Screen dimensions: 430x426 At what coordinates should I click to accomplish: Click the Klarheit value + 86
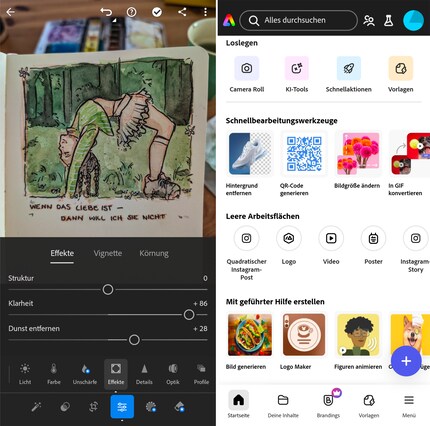point(200,303)
